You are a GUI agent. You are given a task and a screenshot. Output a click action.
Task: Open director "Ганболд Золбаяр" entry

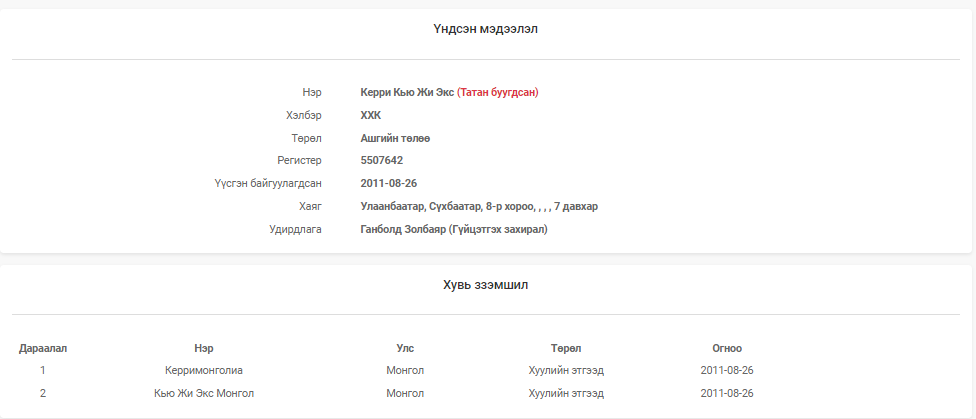coord(454,229)
